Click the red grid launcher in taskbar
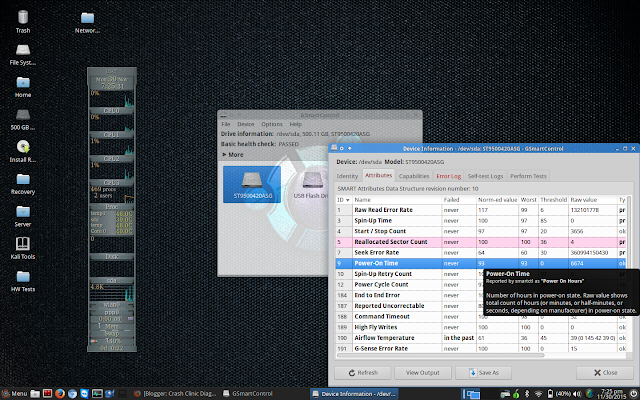640x400 pixels. click(47, 394)
